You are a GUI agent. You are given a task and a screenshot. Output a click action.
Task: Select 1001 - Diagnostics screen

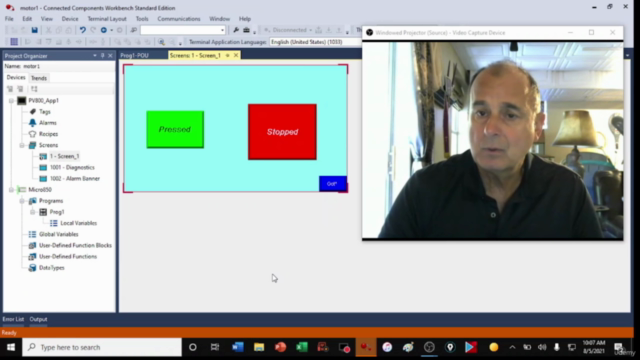(72, 167)
